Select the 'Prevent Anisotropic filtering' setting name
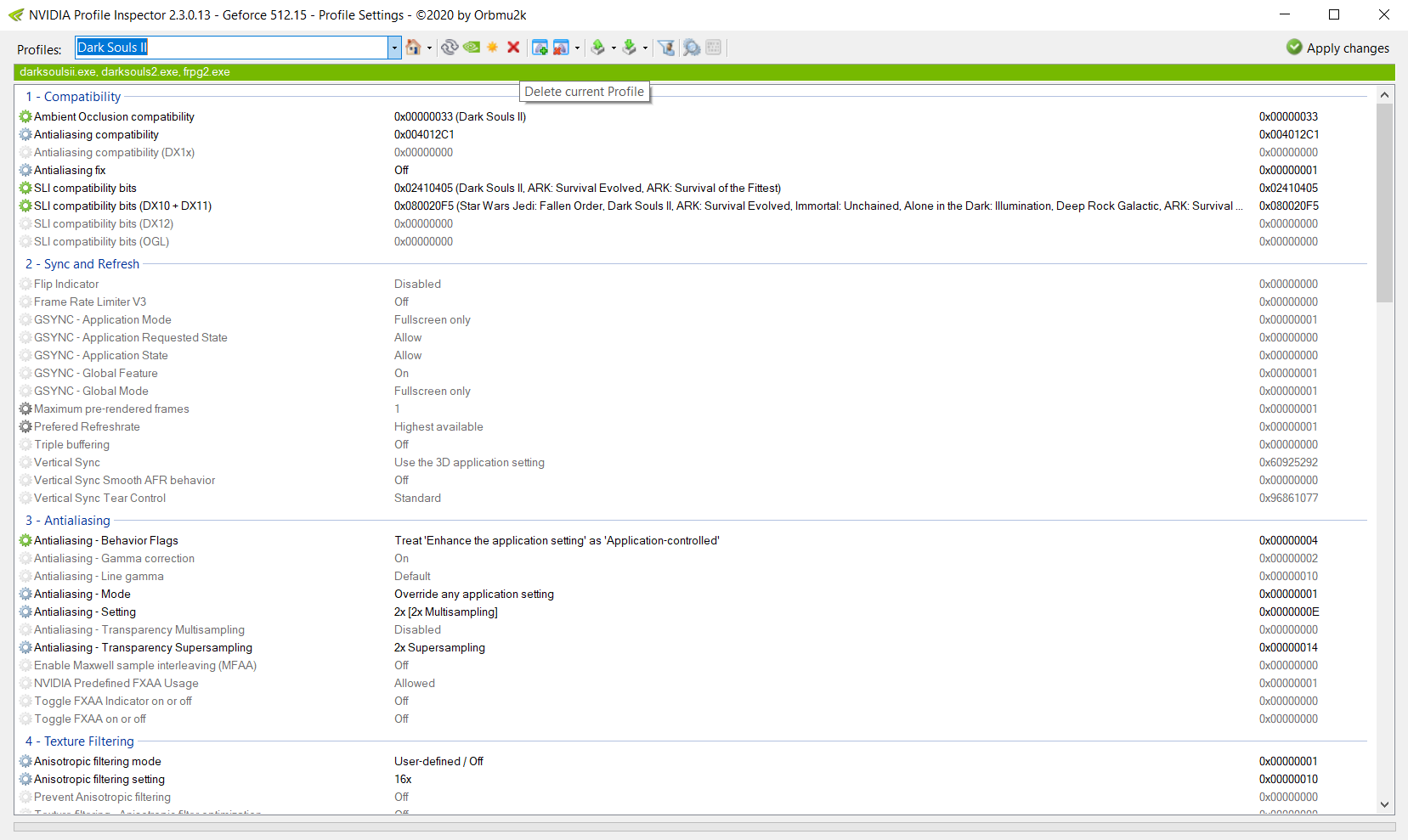This screenshot has width=1408, height=840. tap(102, 797)
